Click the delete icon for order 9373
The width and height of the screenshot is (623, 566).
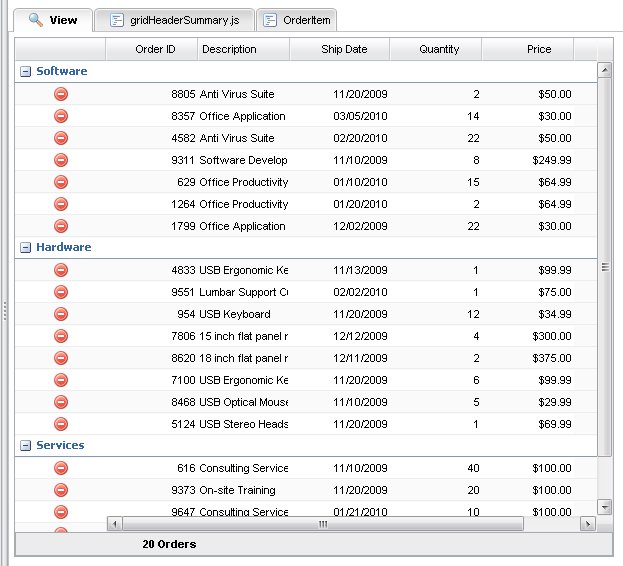point(60,490)
